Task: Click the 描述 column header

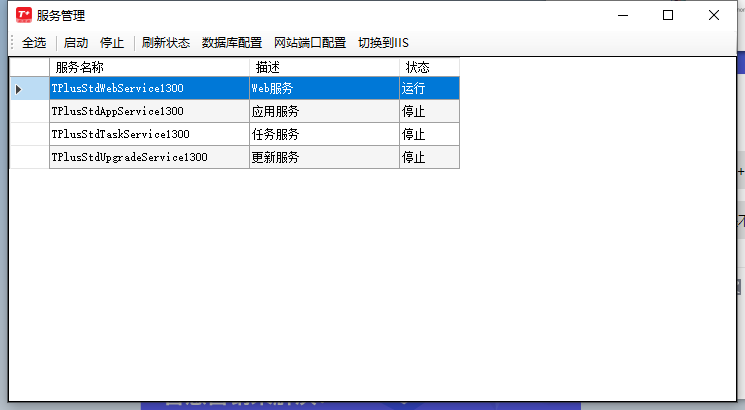Action: pyautogui.click(x=325, y=67)
